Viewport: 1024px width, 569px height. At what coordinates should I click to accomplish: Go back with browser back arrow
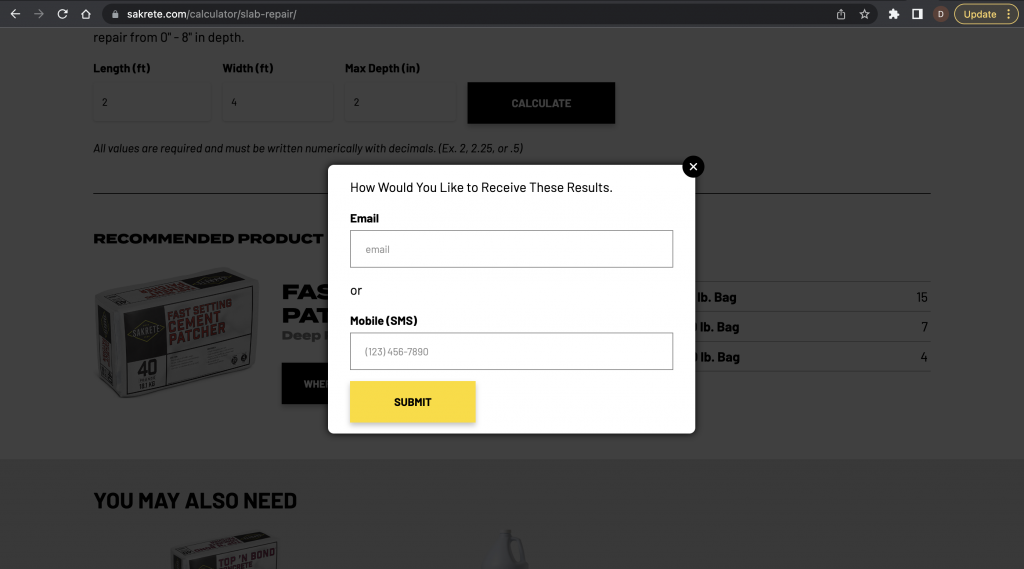click(x=15, y=14)
